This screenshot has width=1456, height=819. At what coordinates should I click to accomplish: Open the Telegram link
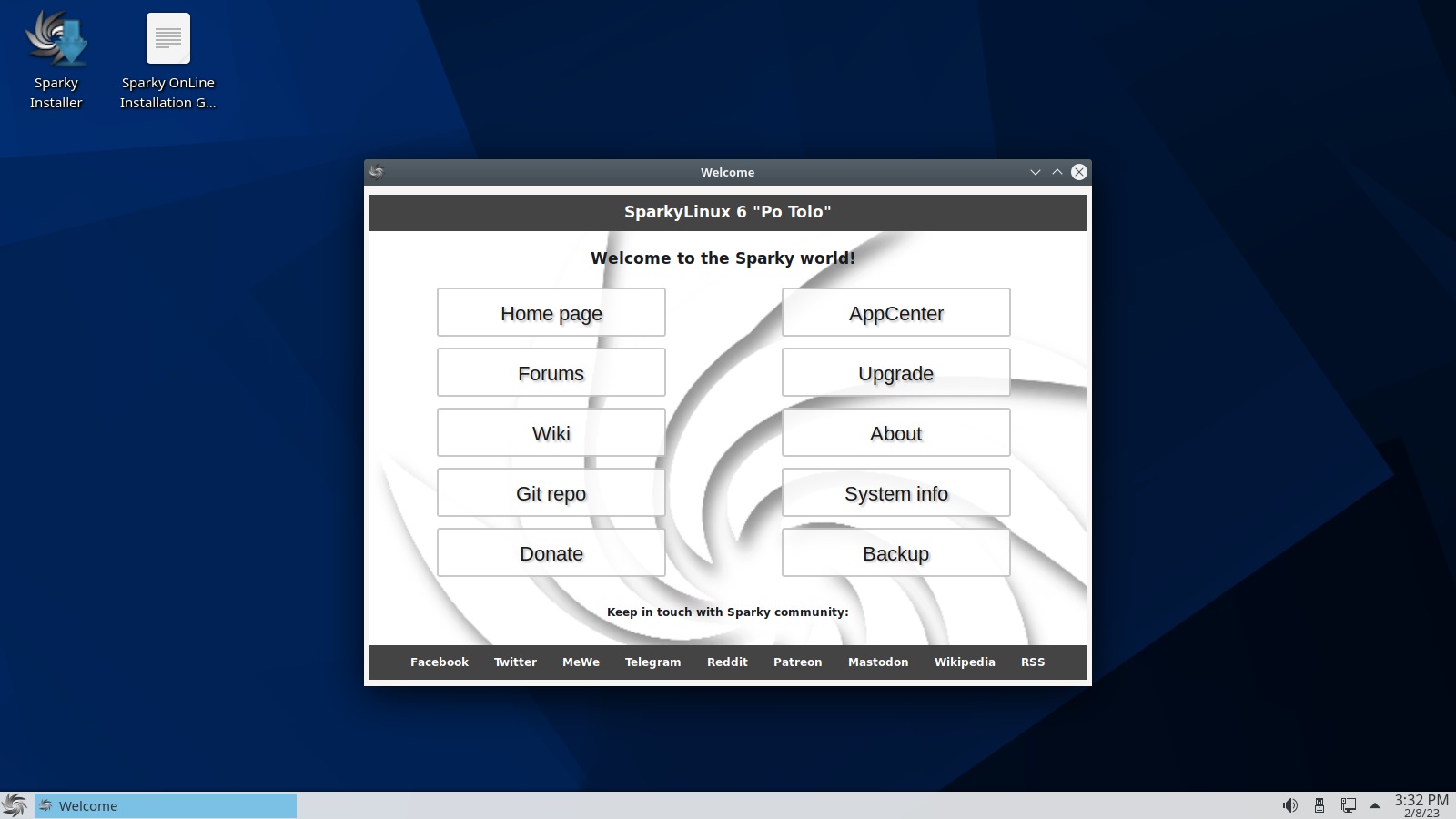coord(652,662)
